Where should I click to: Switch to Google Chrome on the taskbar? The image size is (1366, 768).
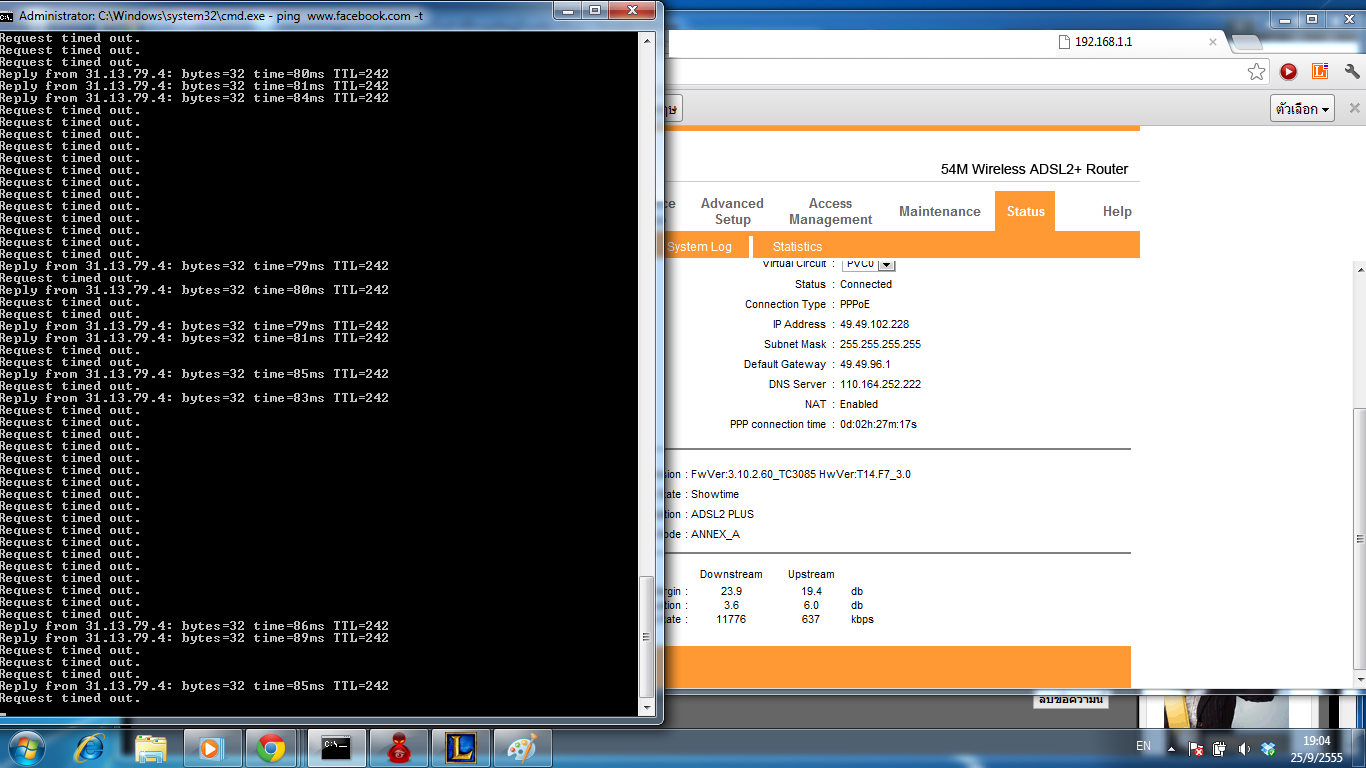pyautogui.click(x=271, y=747)
